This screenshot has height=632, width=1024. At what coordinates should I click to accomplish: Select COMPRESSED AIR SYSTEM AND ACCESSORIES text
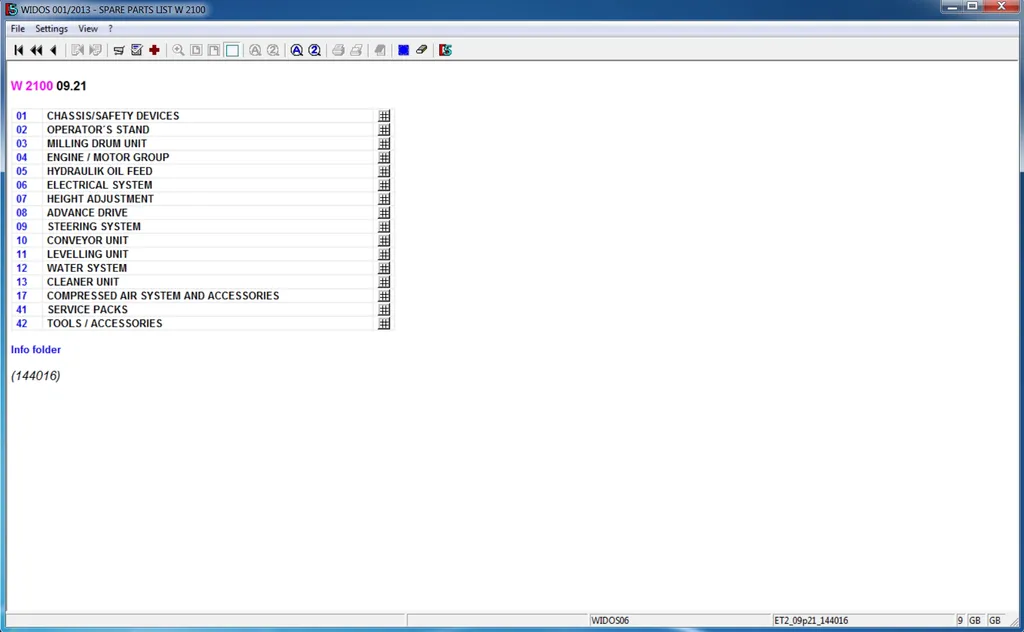(163, 296)
